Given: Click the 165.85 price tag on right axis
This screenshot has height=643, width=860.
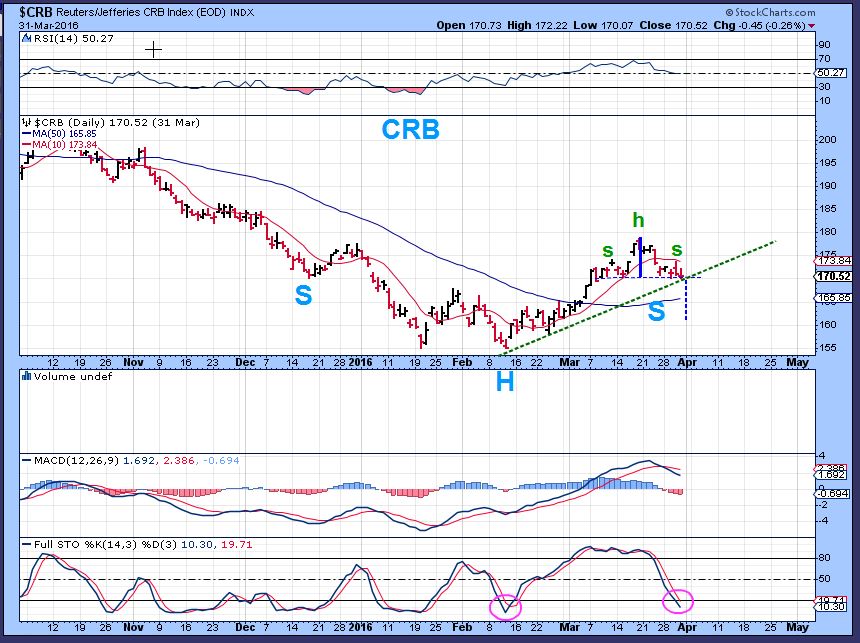Looking at the screenshot, I should point(834,297).
